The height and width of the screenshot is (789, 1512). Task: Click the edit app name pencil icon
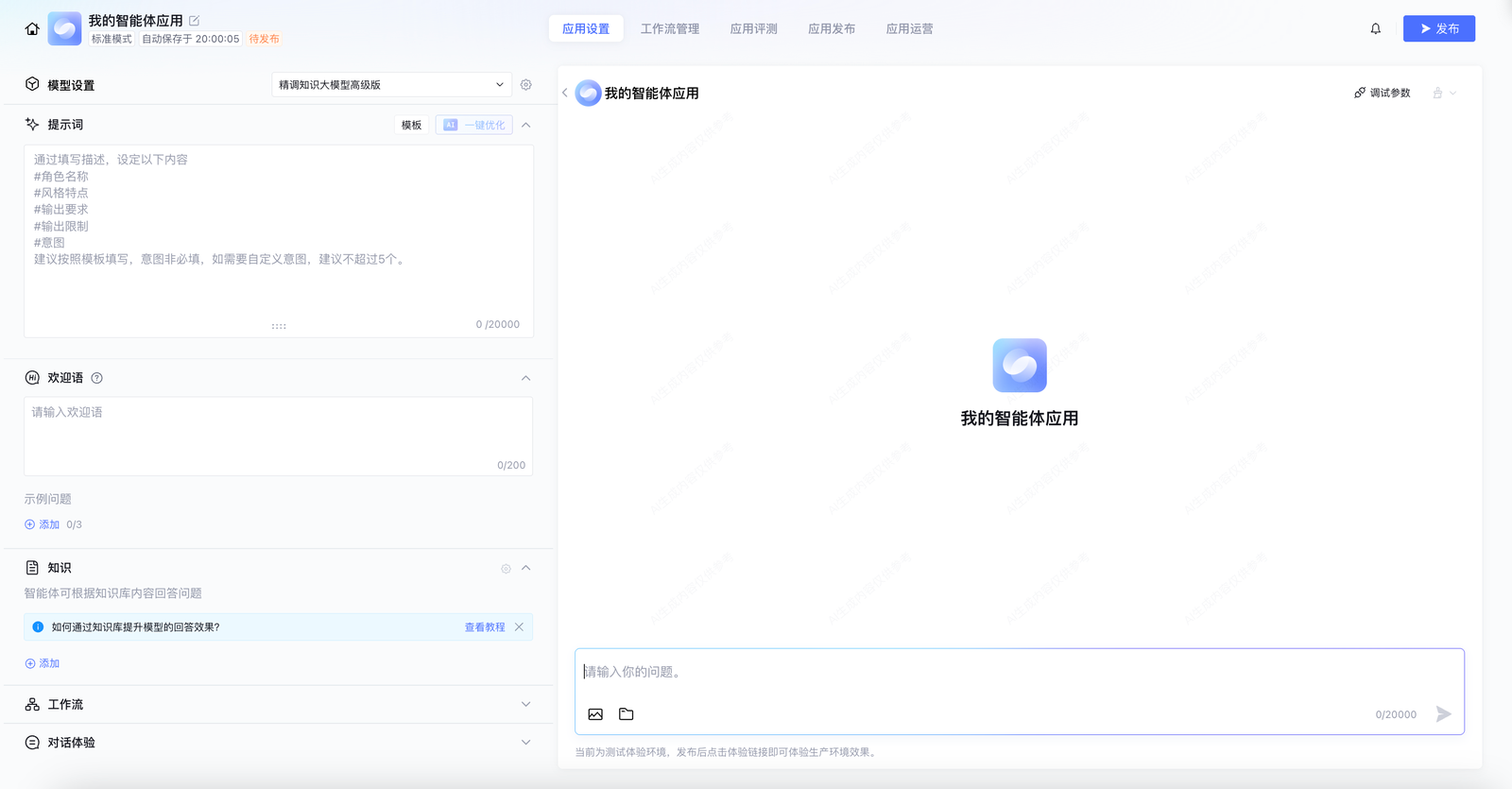click(x=195, y=21)
